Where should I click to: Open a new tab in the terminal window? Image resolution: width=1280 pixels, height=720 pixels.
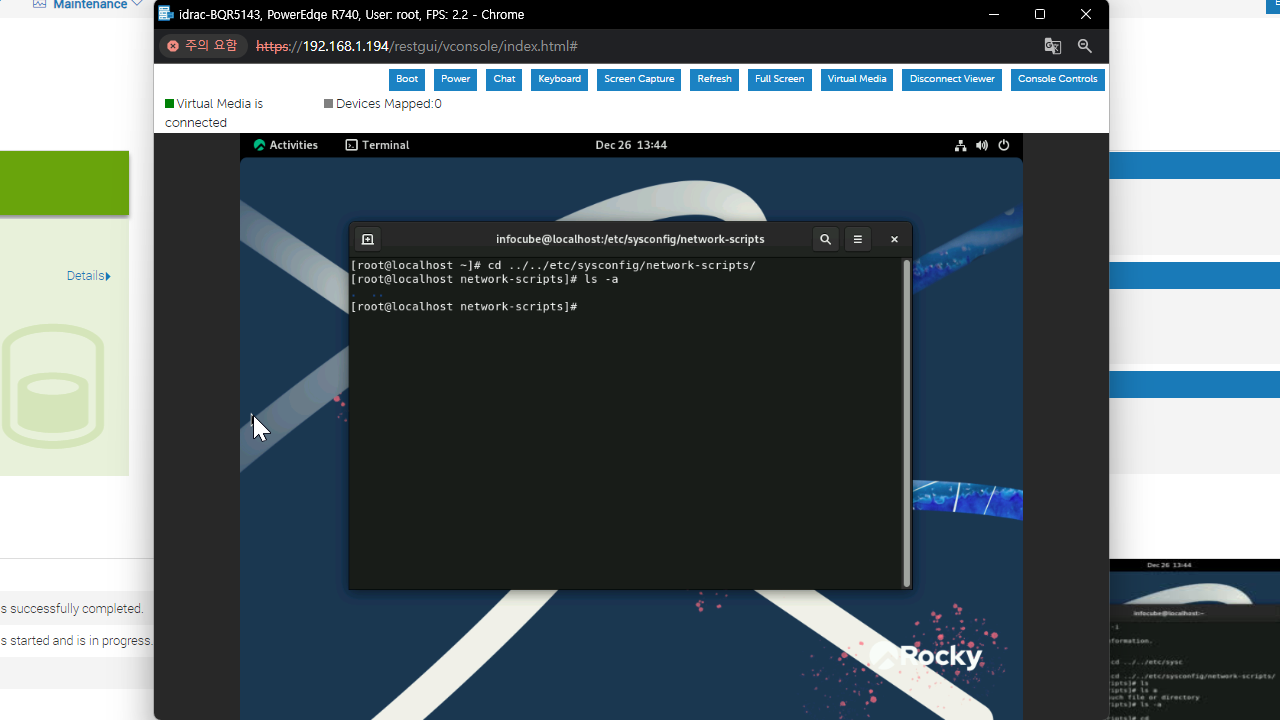[367, 239]
